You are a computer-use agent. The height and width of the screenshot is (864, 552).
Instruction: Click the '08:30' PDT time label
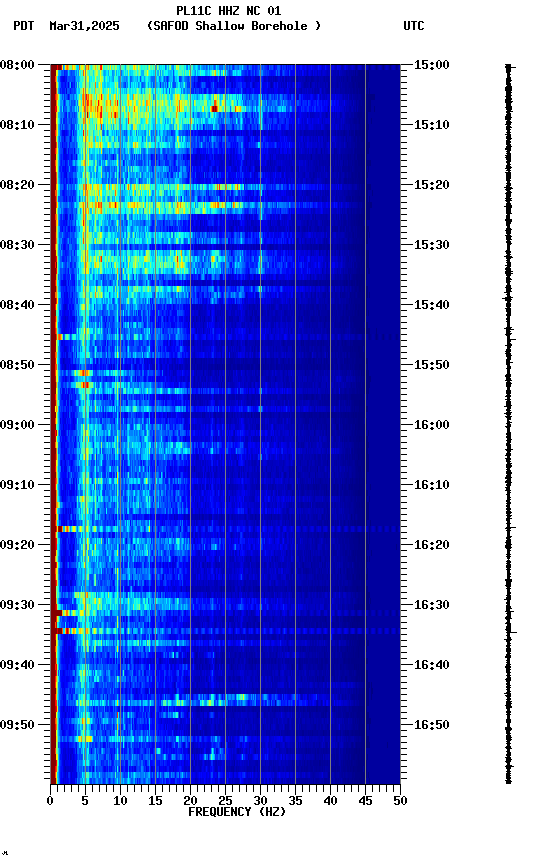coord(17,245)
